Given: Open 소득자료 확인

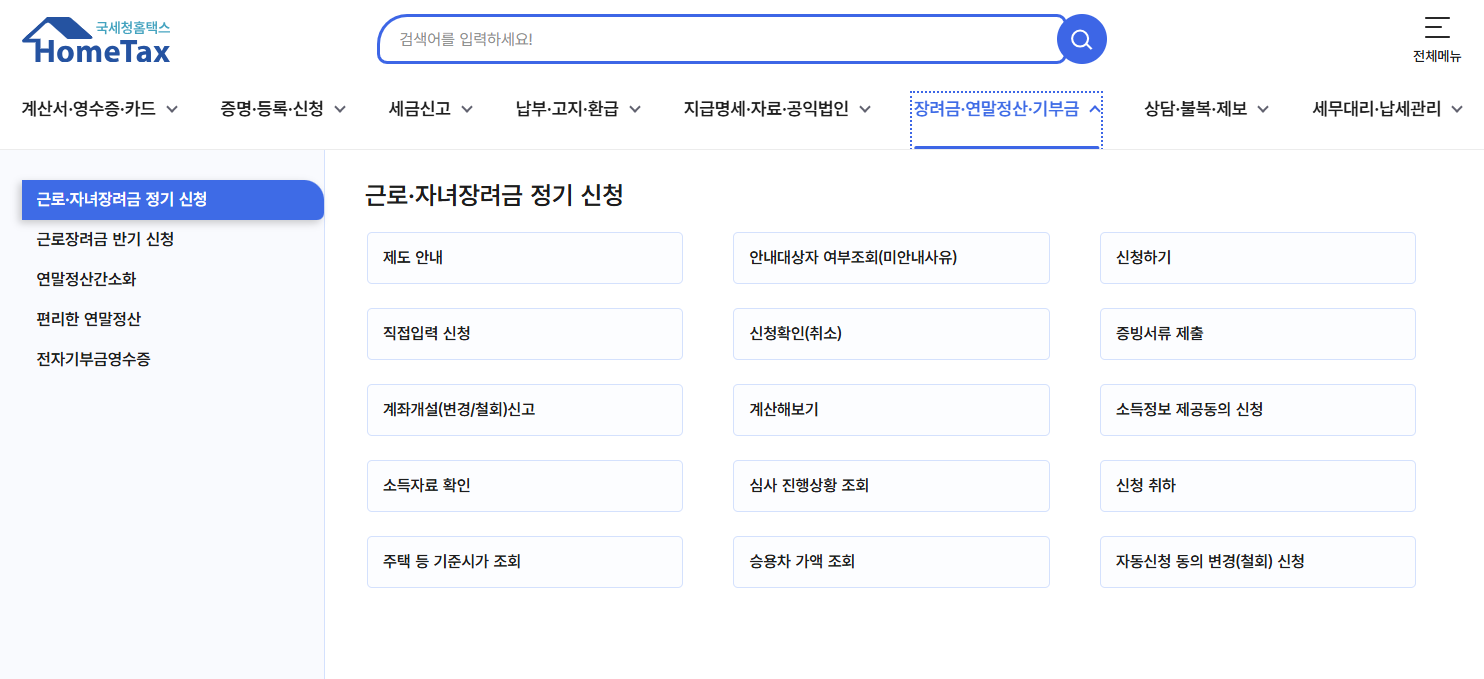Looking at the screenshot, I should pyautogui.click(x=524, y=485).
